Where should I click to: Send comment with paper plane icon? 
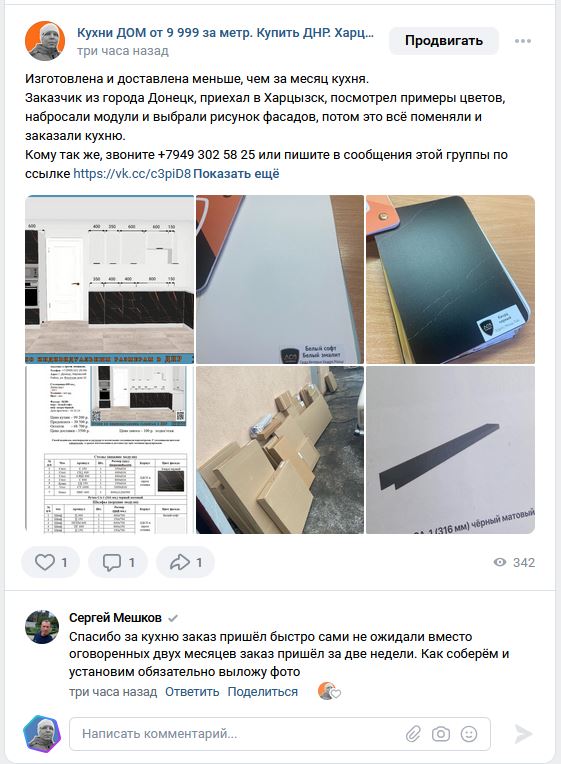[x=523, y=734]
